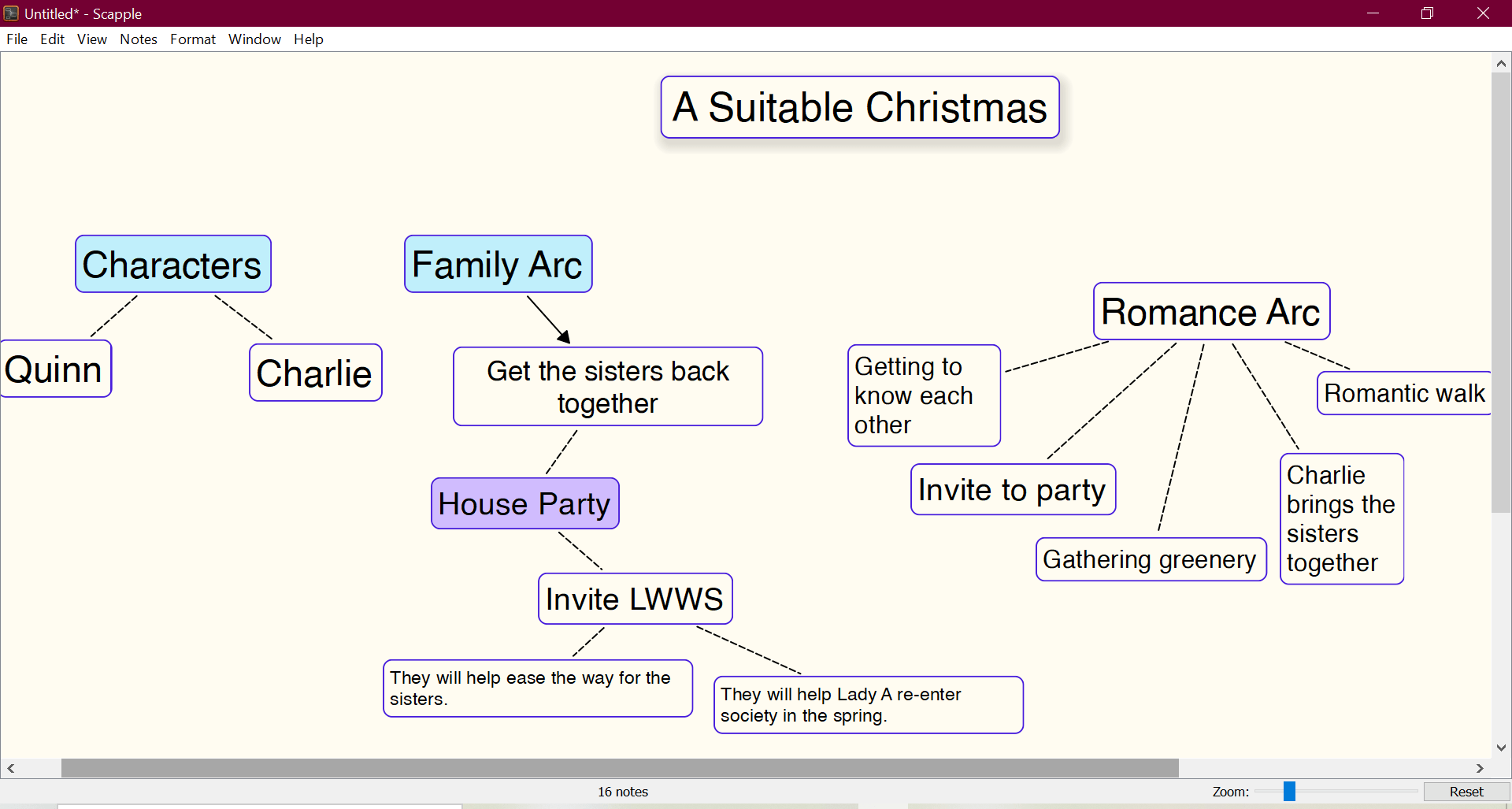Select the 'A Suitable Christmas' title note

[x=860, y=107]
